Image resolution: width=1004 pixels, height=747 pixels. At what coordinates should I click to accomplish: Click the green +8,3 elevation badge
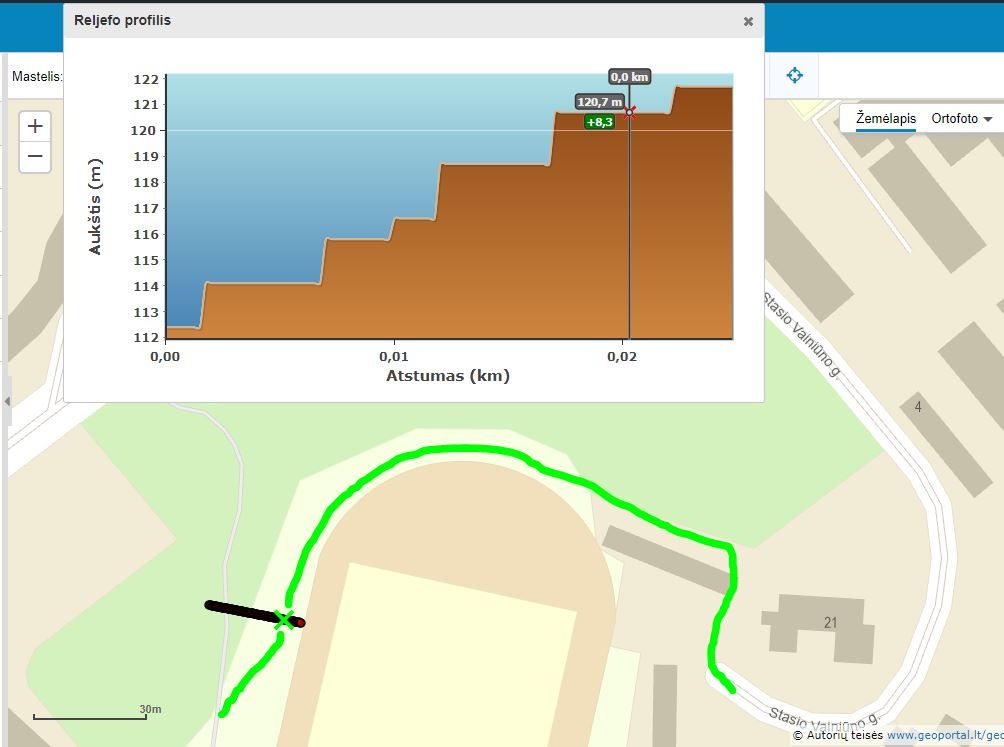tap(599, 122)
